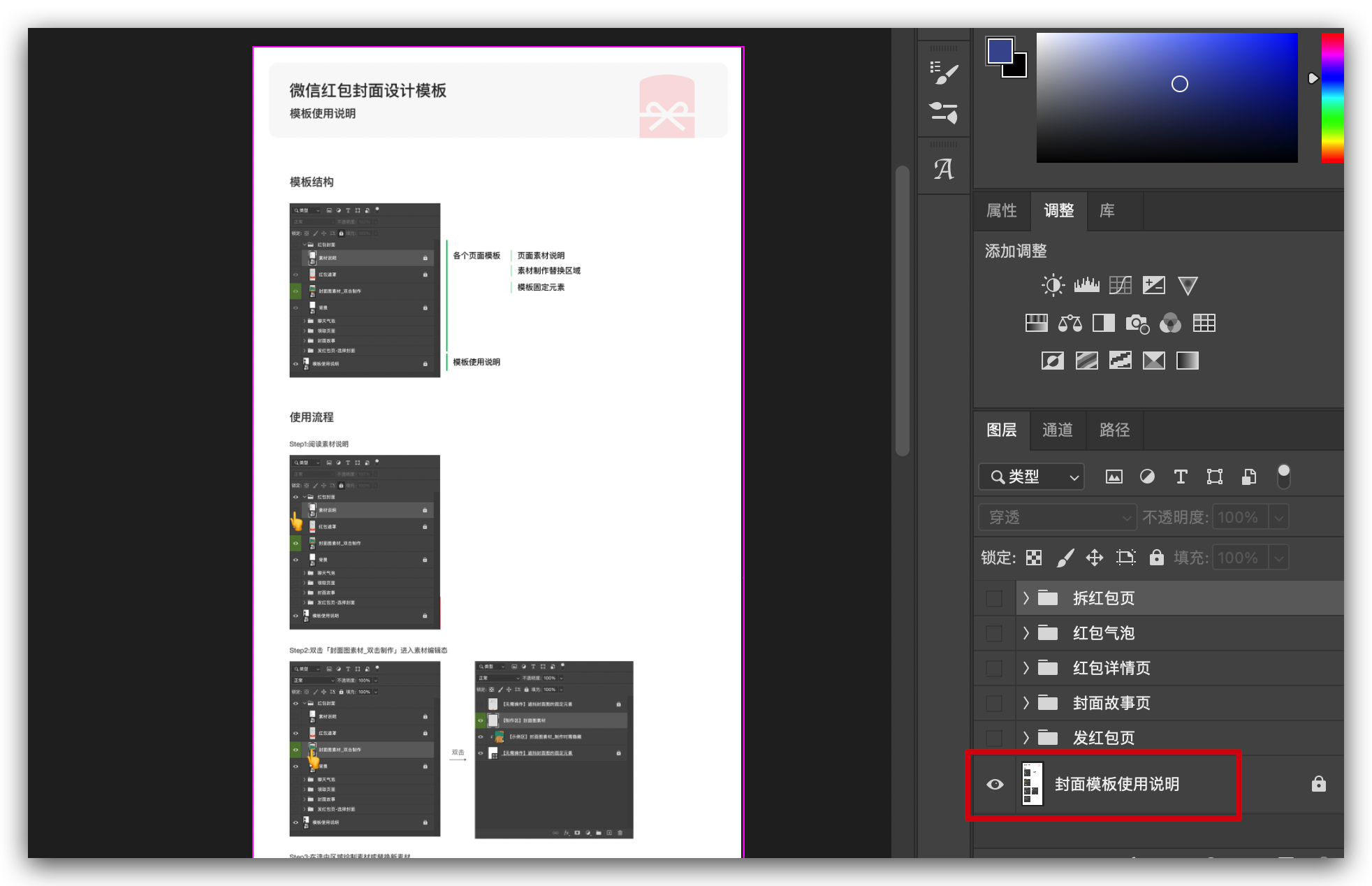Switch to the 属性 tab
The width and height of the screenshot is (1372, 886).
(1002, 210)
